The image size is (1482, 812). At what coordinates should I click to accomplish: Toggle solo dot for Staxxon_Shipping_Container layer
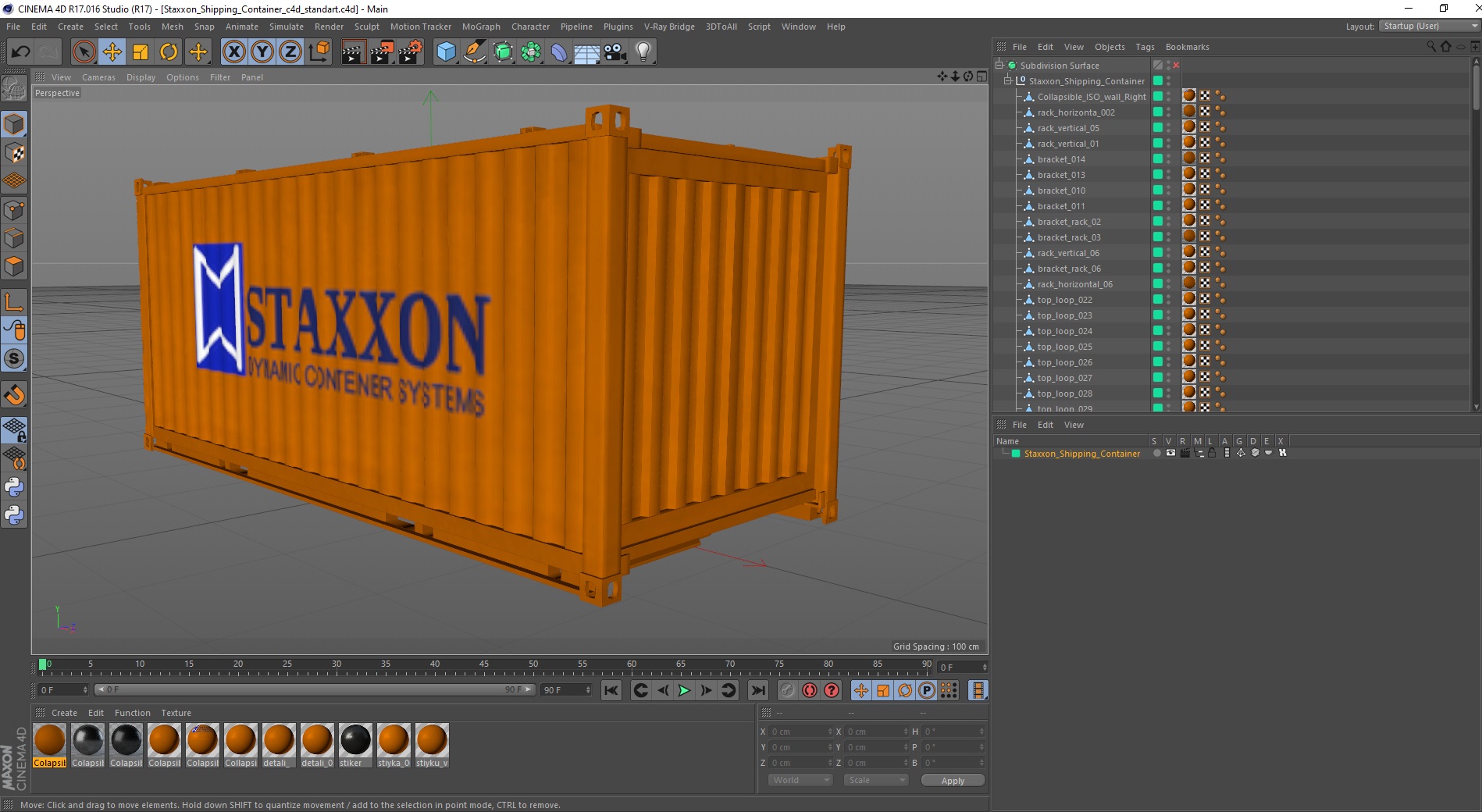point(1156,453)
